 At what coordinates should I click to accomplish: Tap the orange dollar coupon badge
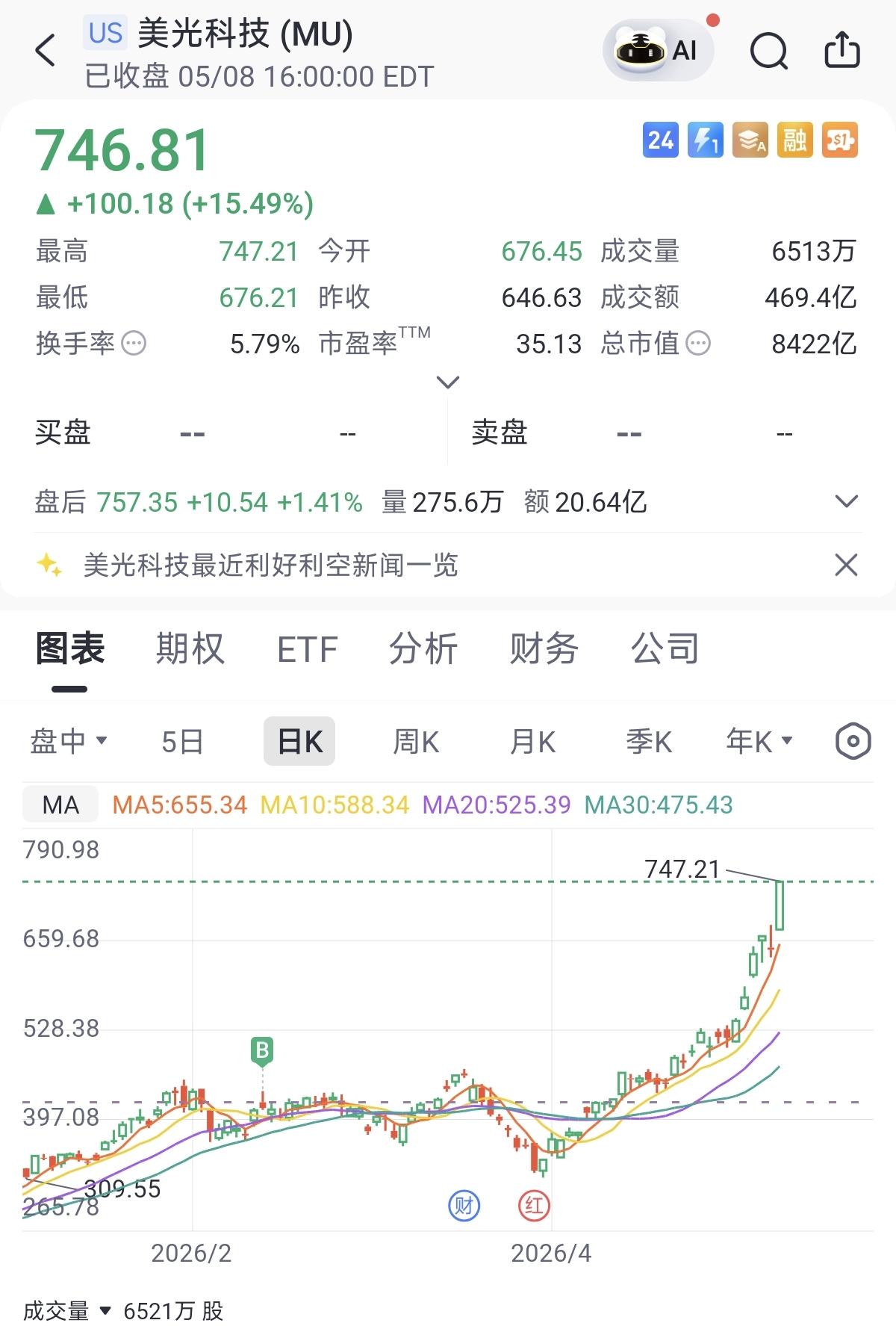(840, 140)
